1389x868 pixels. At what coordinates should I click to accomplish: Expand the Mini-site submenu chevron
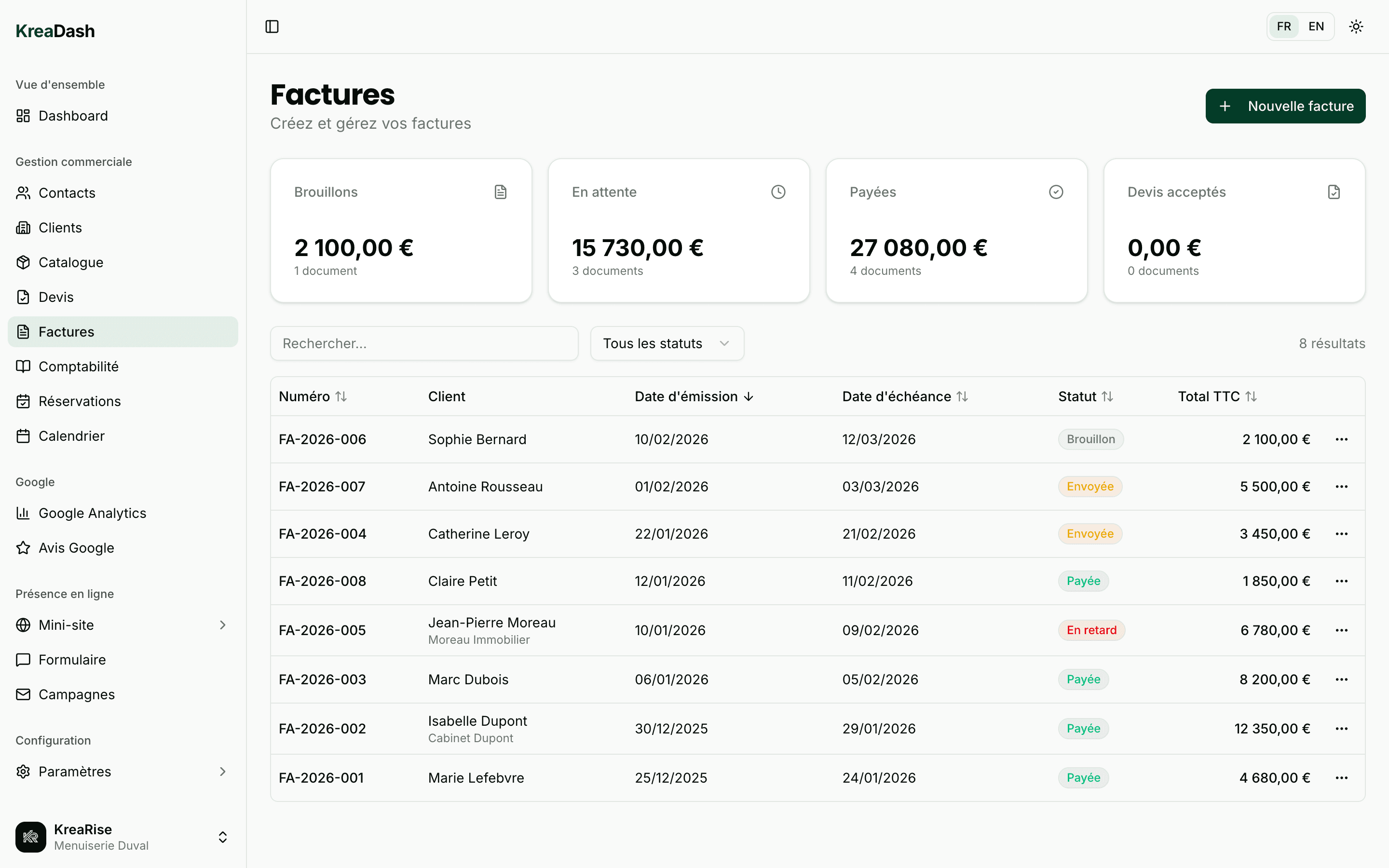(x=223, y=624)
